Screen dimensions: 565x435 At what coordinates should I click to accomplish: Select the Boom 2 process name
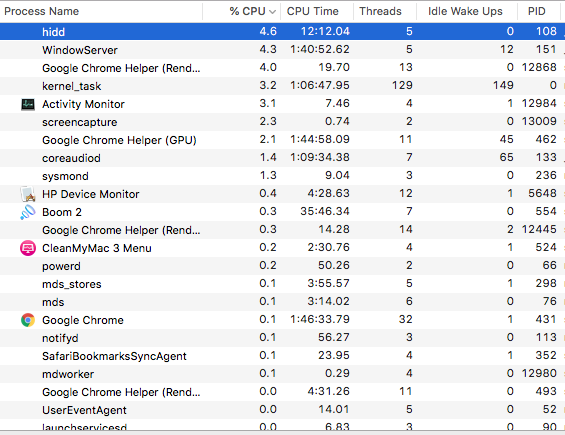[62, 212]
